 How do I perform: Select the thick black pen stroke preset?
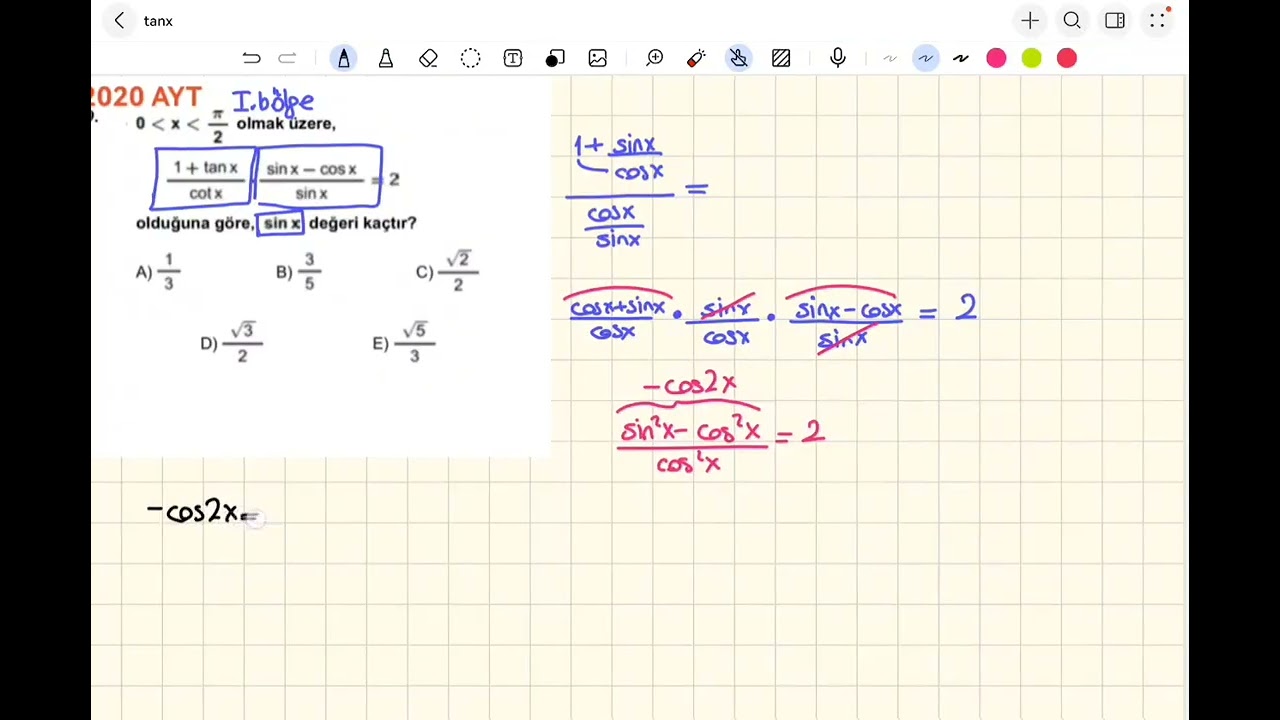[x=961, y=59]
